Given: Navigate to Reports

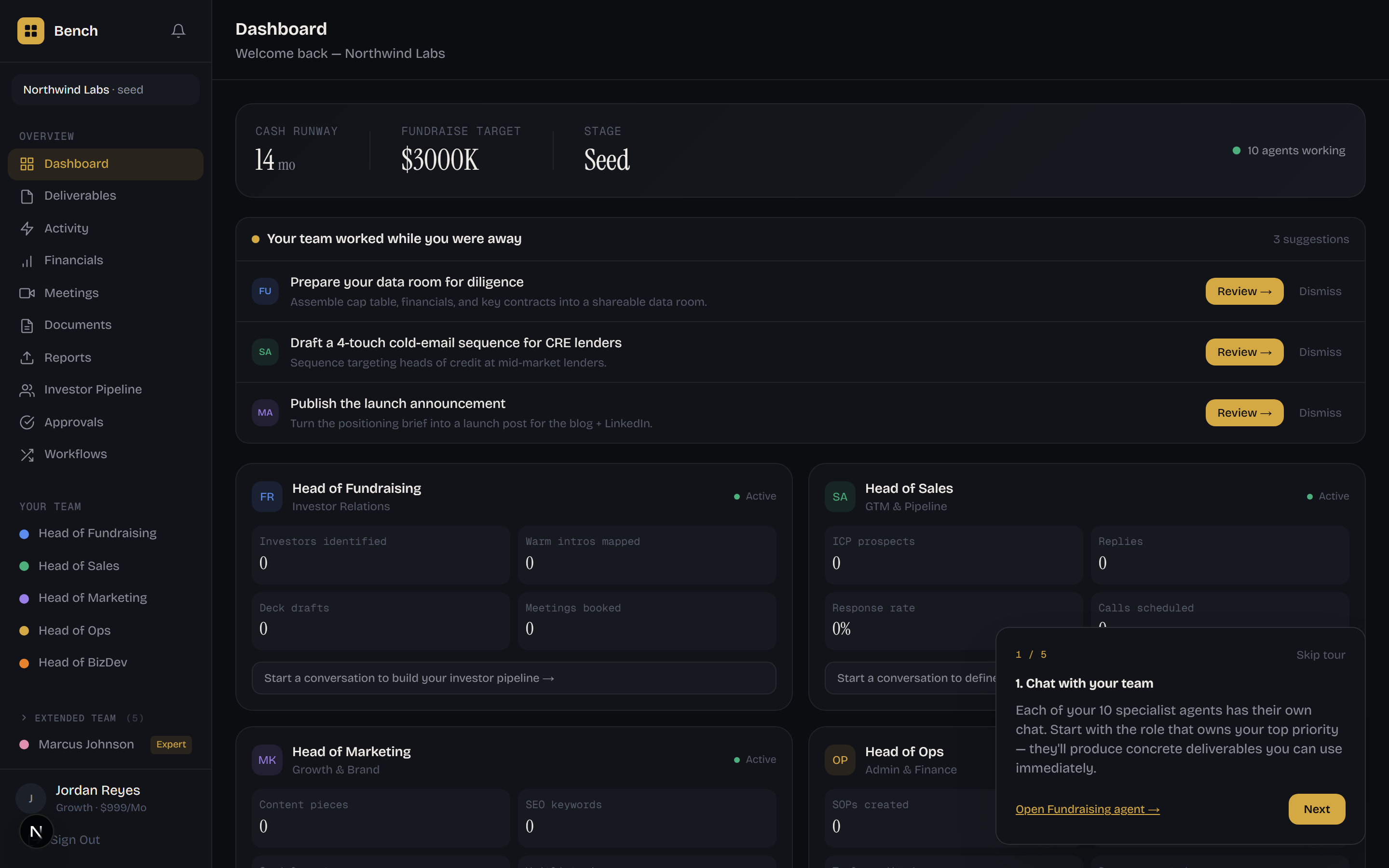Looking at the screenshot, I should 106,358.
